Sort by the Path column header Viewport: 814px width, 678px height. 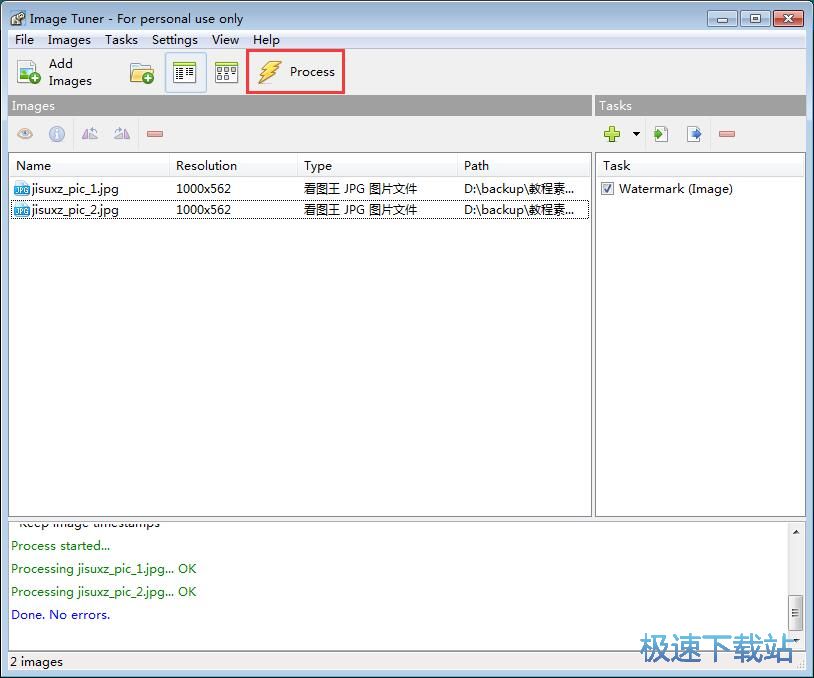tap(523, 166)
